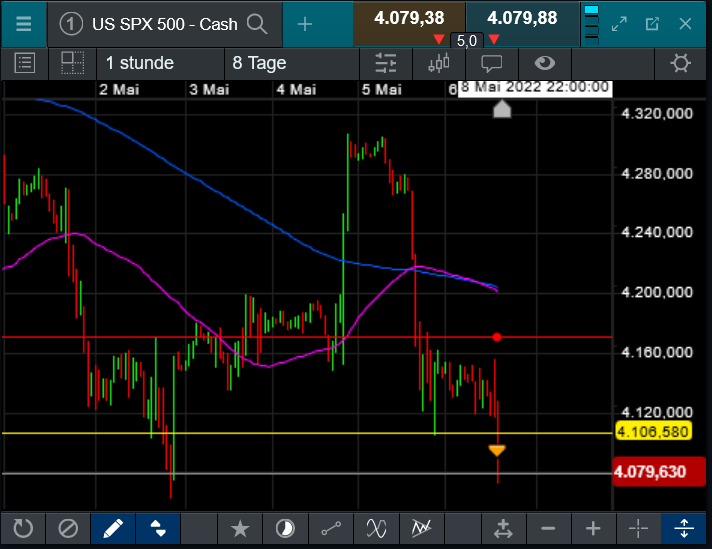The height and width of the screenshot is (549, 712).
Task: Click the 4.200,000 axis value
Action: point(657,292)
